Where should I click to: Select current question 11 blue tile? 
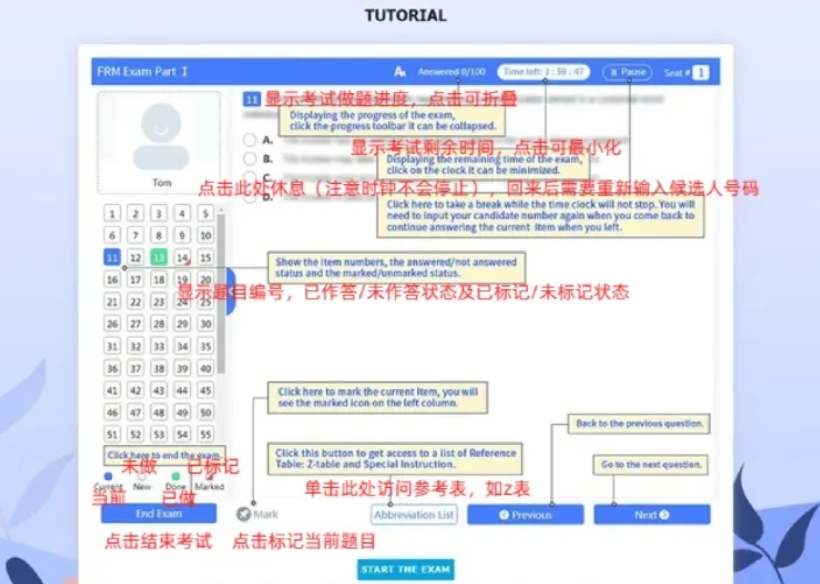tap(112, 257)
